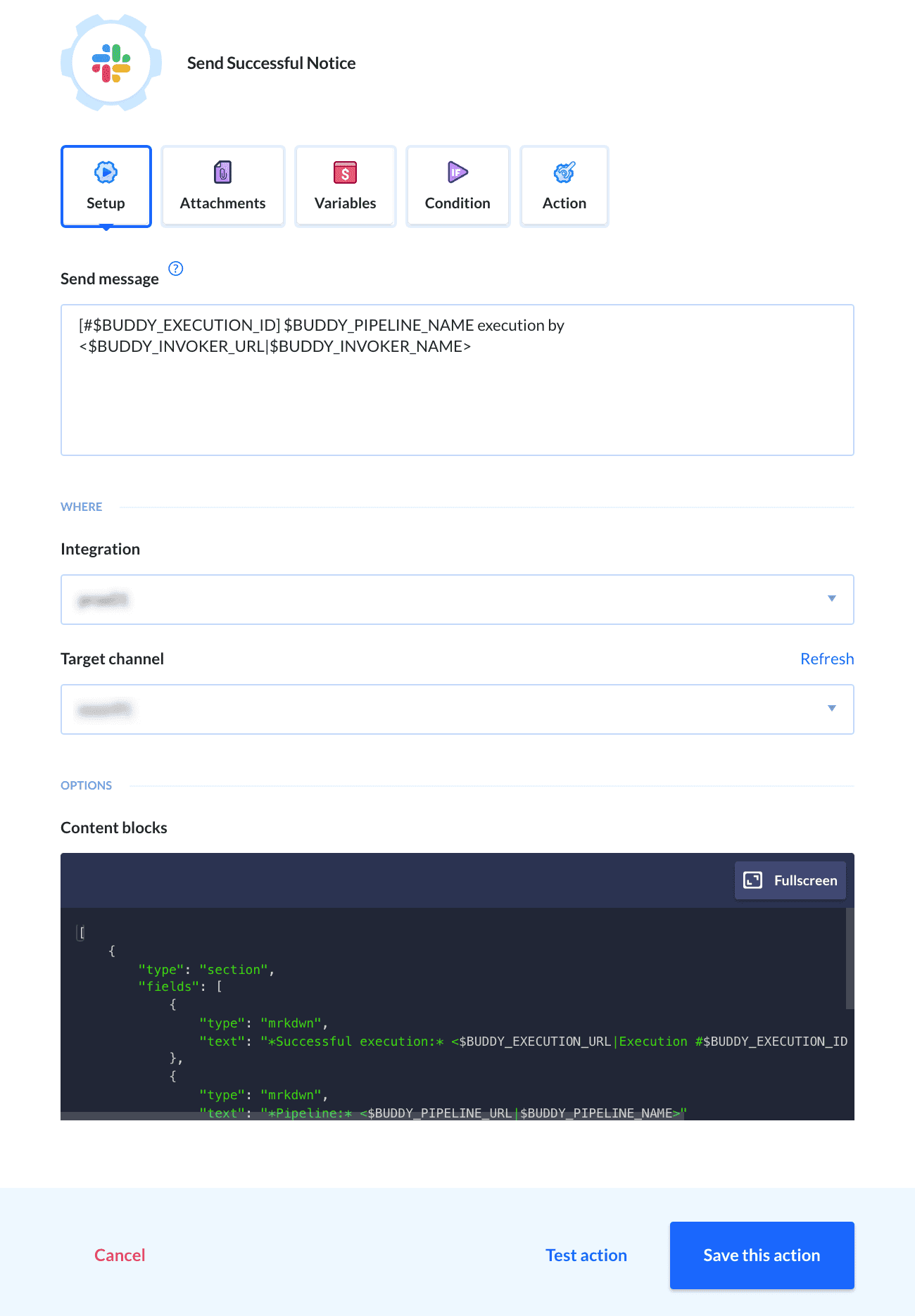Click the 'Content blocks' label
This screenshot has width=915, height=1316.
point(114,828)
